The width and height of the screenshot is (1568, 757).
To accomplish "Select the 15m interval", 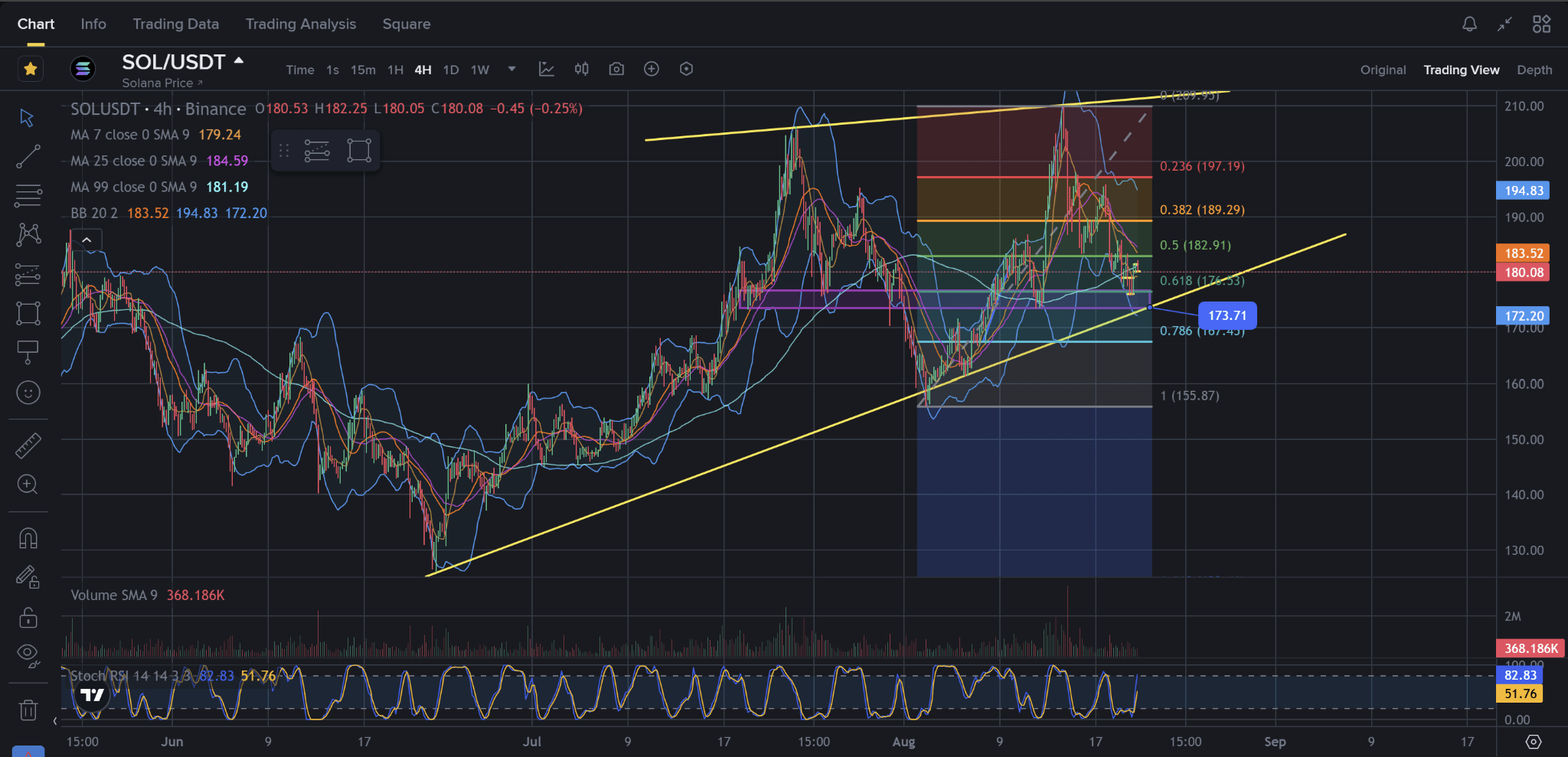I will point(363,70).
